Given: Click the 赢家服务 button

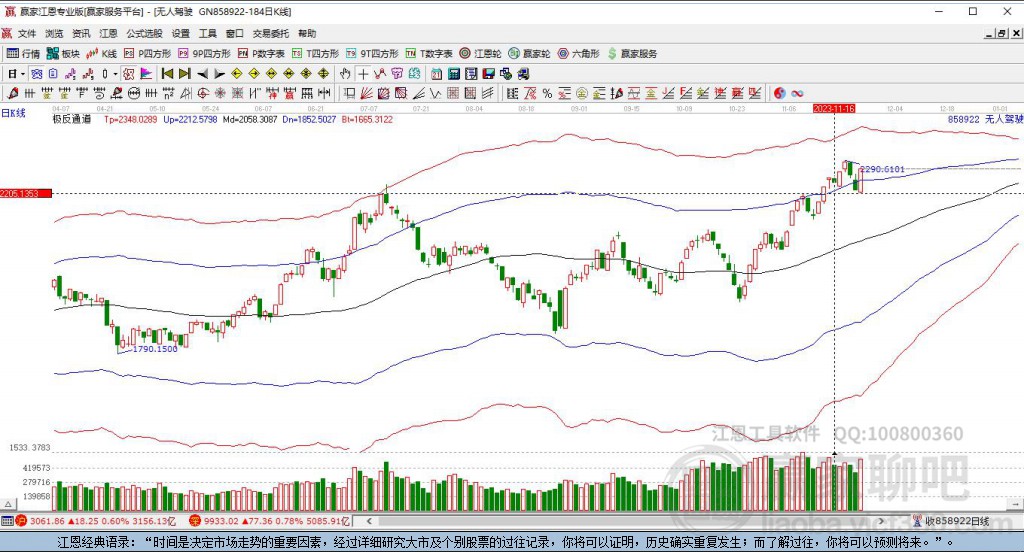Looking at the screenshot, I should [632, 54].
